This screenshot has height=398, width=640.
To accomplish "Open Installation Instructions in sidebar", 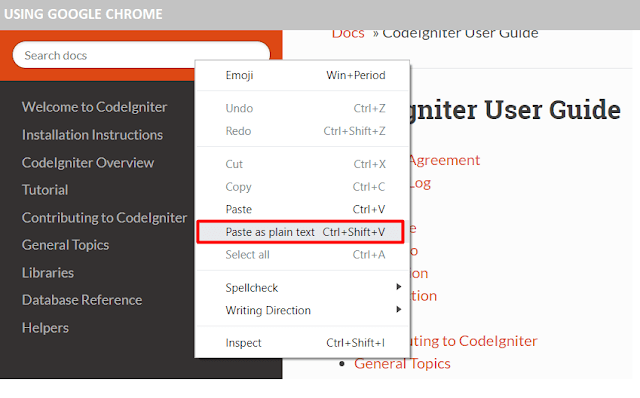I will 92,135.
